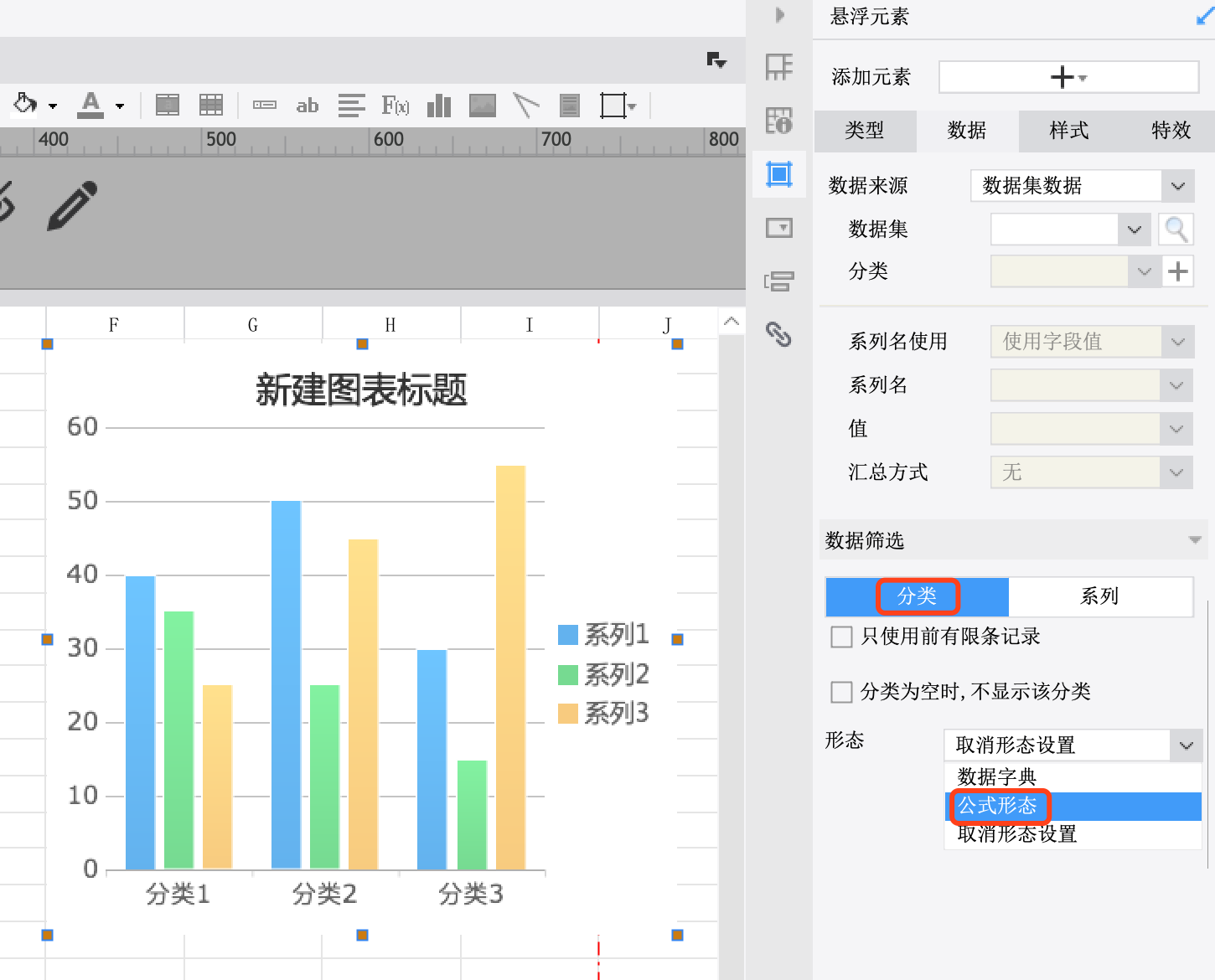Click the 分类1 axis label
Viewport: 1215px width, 980px height.
pyautogui.click(x=178, y=894)
